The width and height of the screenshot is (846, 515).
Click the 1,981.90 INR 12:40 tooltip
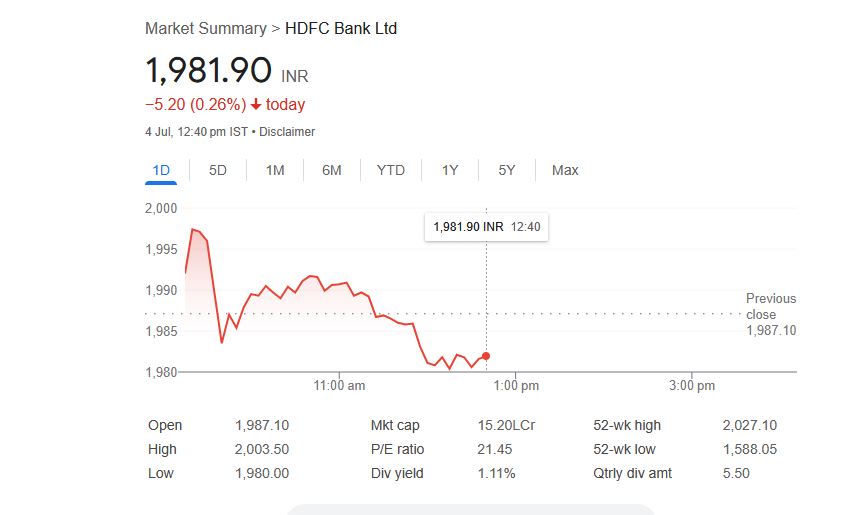click(487, 227)
